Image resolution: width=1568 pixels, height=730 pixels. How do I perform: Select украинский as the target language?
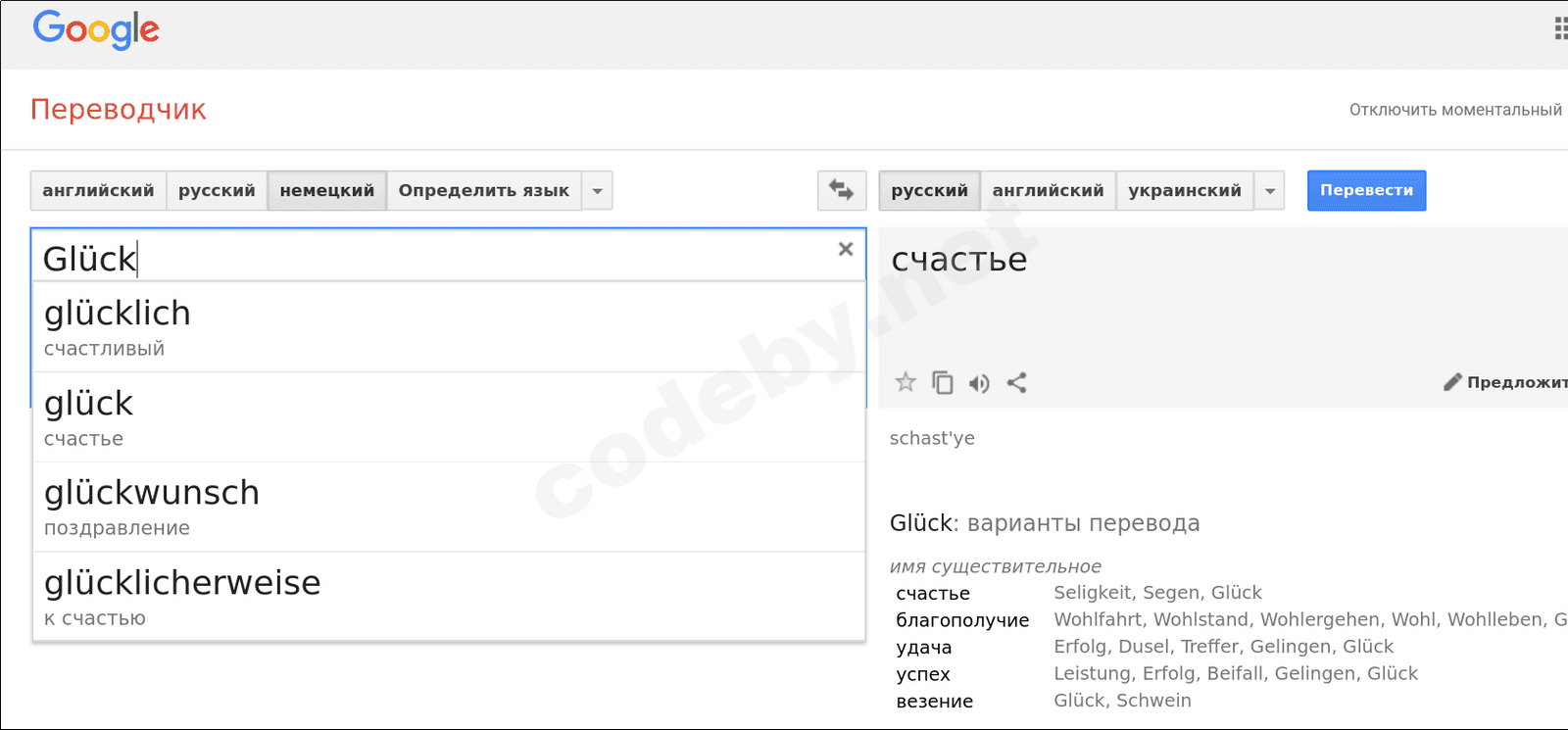tap(1185, 190)
